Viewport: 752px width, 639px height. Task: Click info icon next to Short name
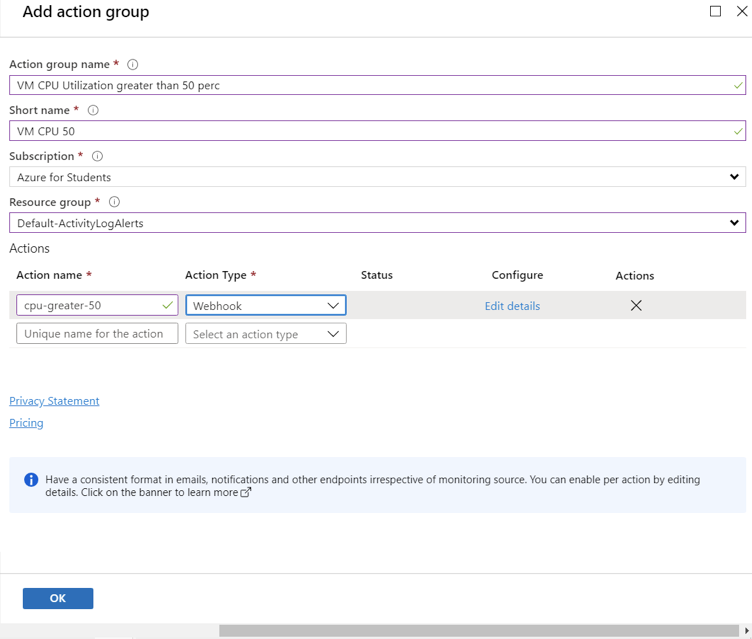point(93,110)
